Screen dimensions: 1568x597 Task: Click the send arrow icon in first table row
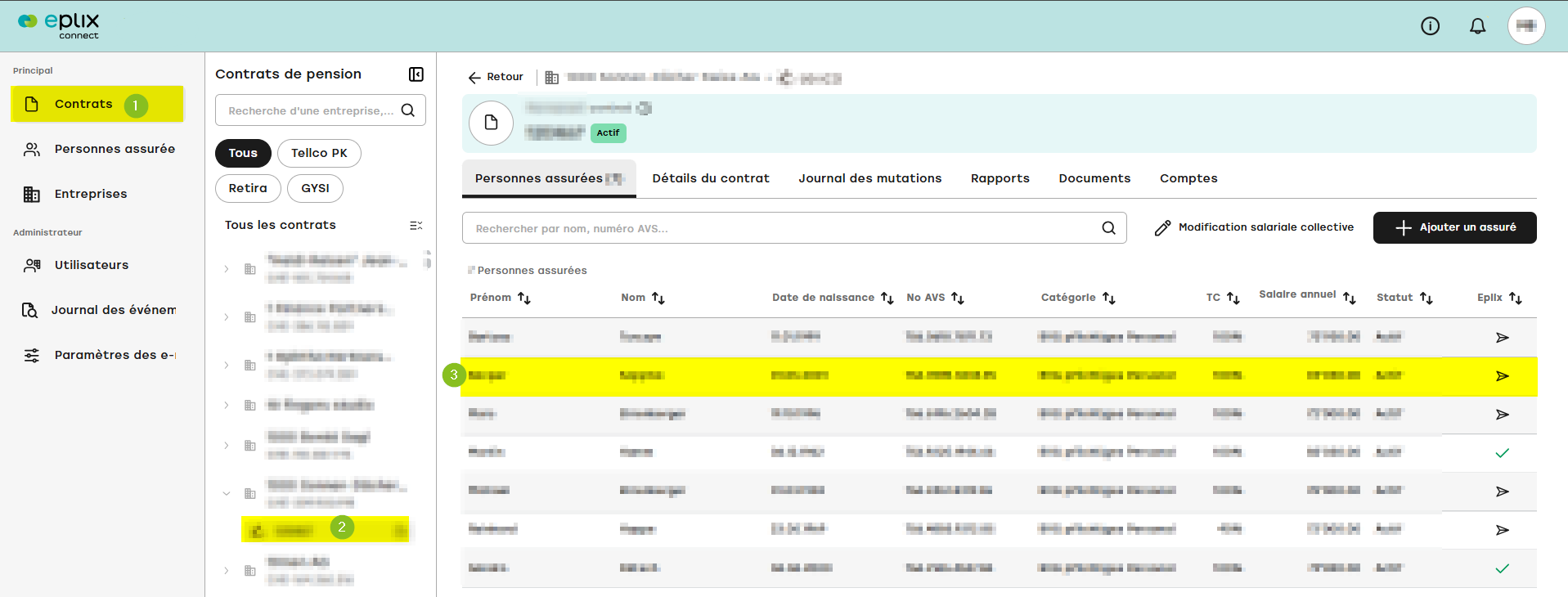tap(1502, 337)
